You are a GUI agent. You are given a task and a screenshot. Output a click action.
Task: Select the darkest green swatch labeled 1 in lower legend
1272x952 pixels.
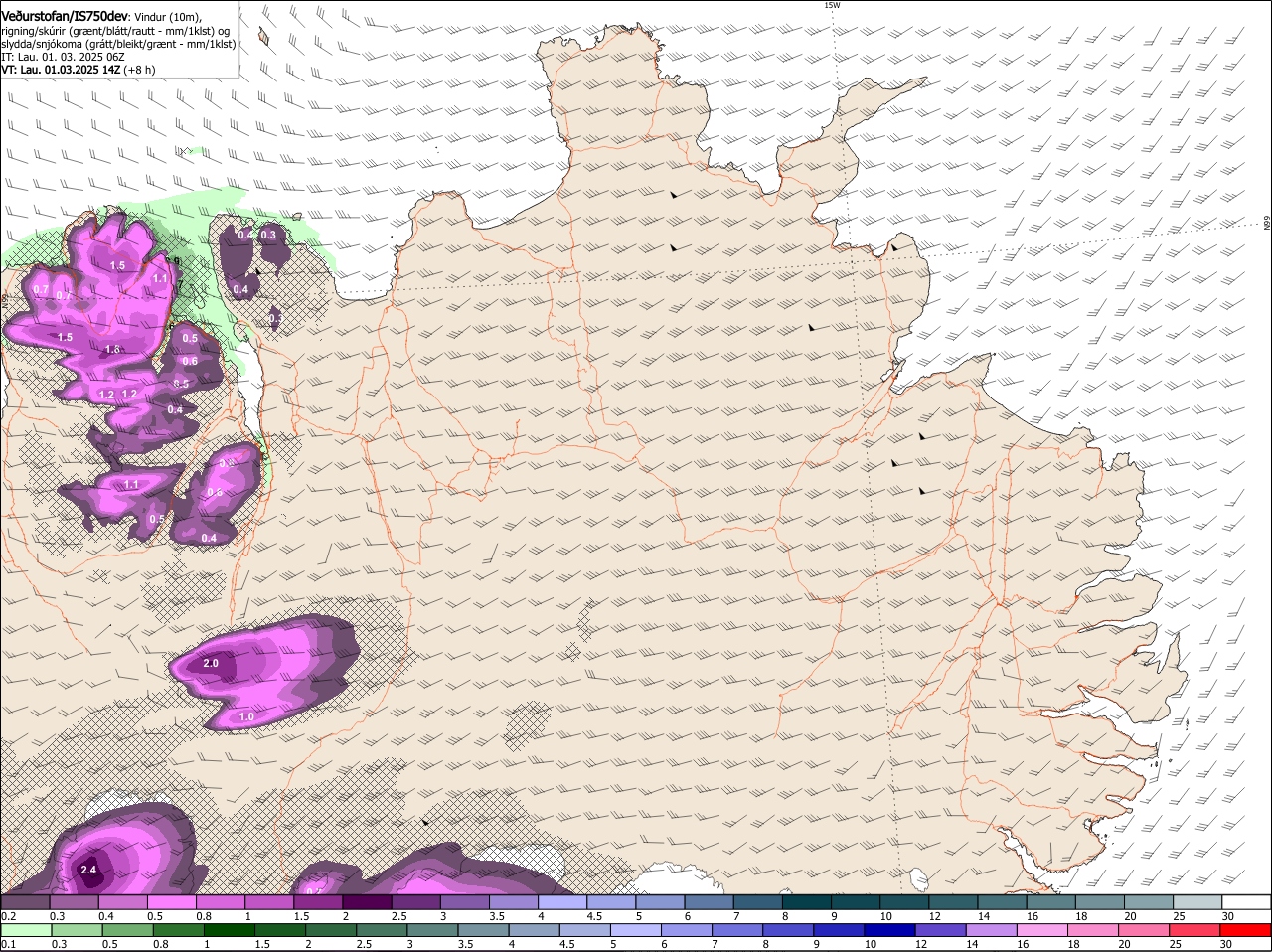(229, 931)
